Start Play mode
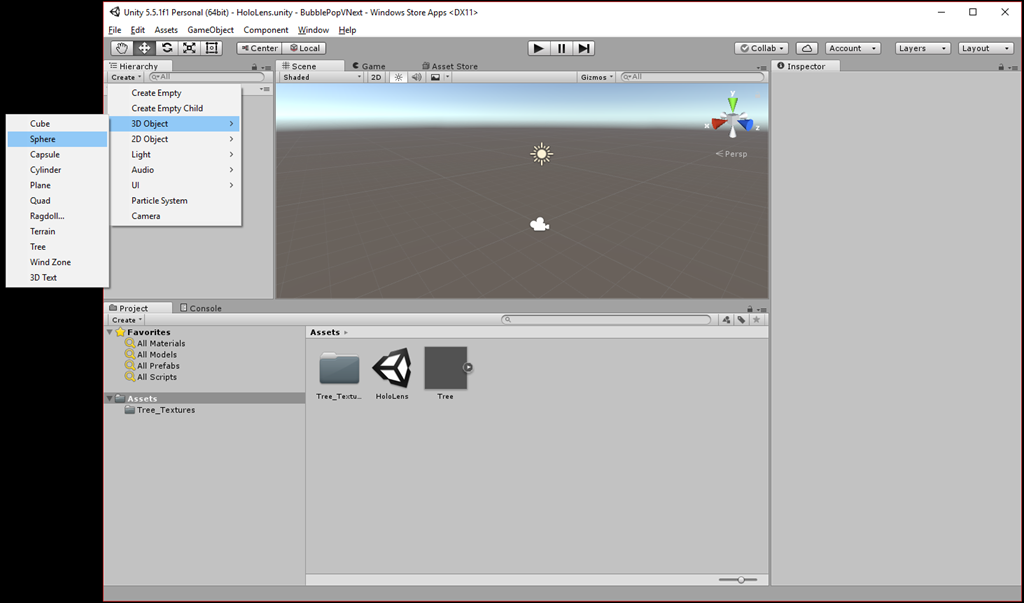 click(x=538, y=48)
